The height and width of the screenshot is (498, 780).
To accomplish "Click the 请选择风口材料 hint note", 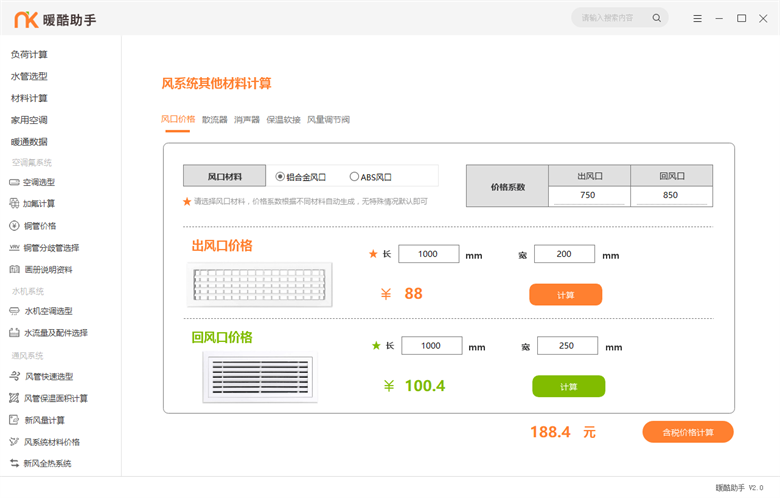I will coord(305,201).
